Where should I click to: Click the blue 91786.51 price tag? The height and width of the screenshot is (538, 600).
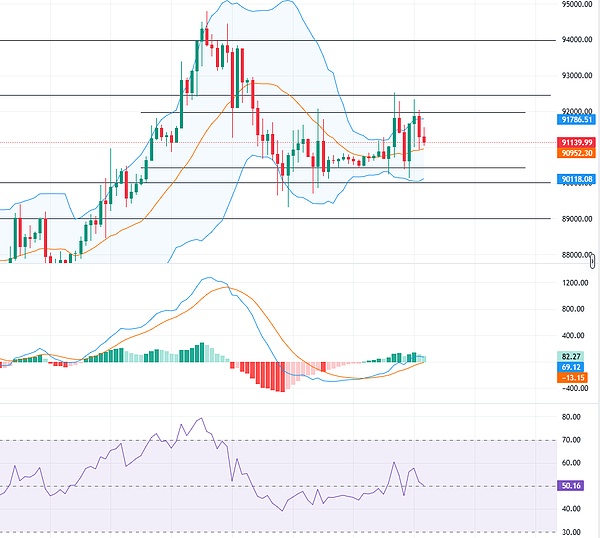[x=579, y=119]
